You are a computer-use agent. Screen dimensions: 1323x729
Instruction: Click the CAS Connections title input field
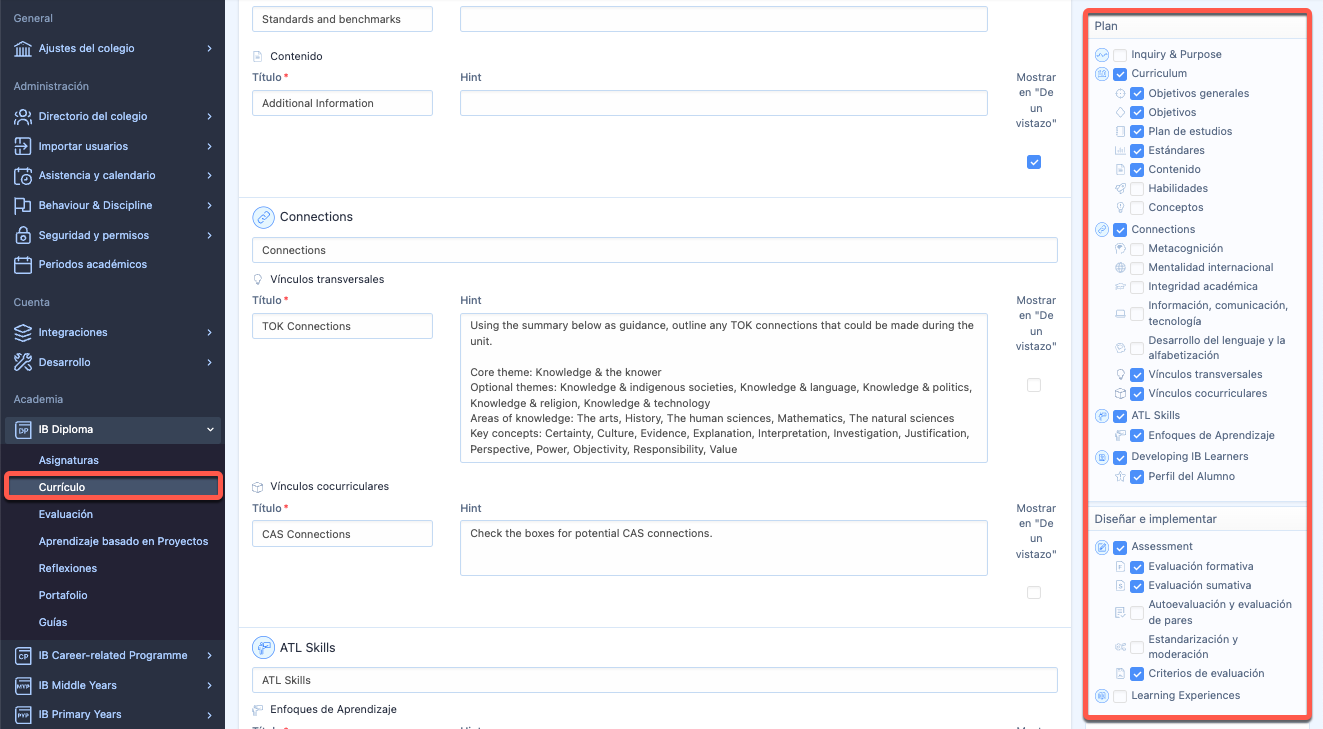coord(342,534)
